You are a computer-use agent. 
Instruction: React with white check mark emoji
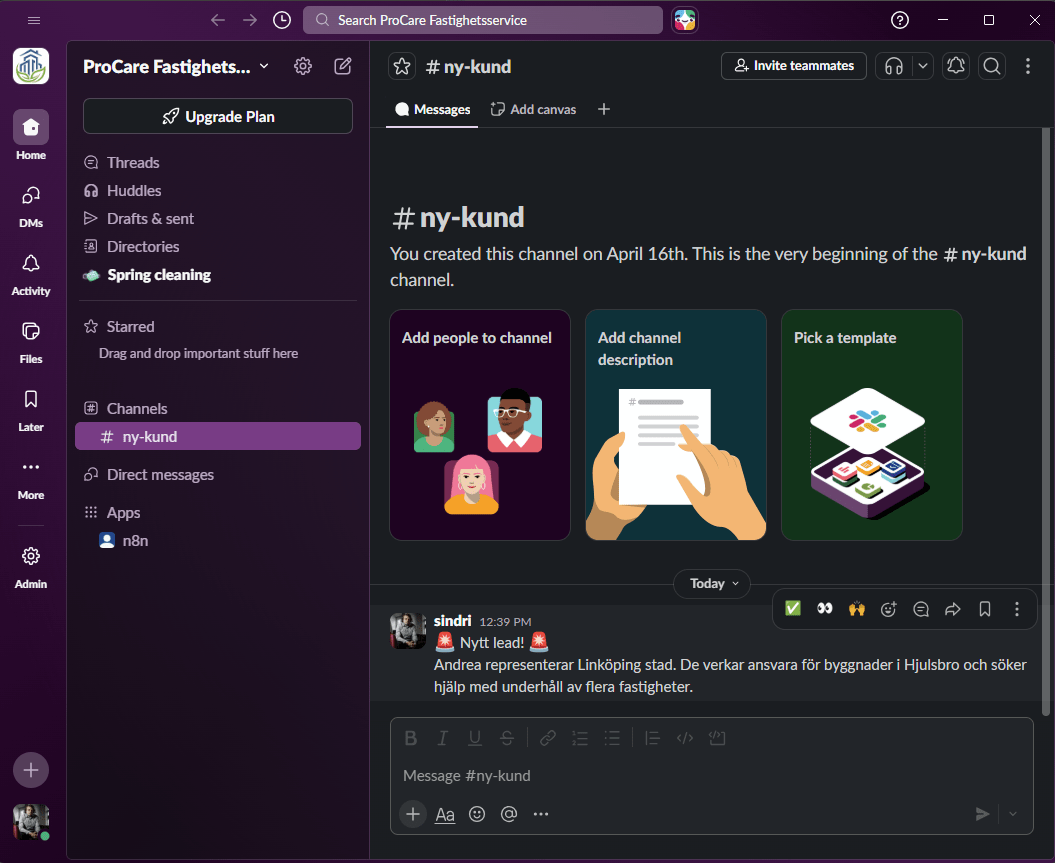click(x=793, y=609)
